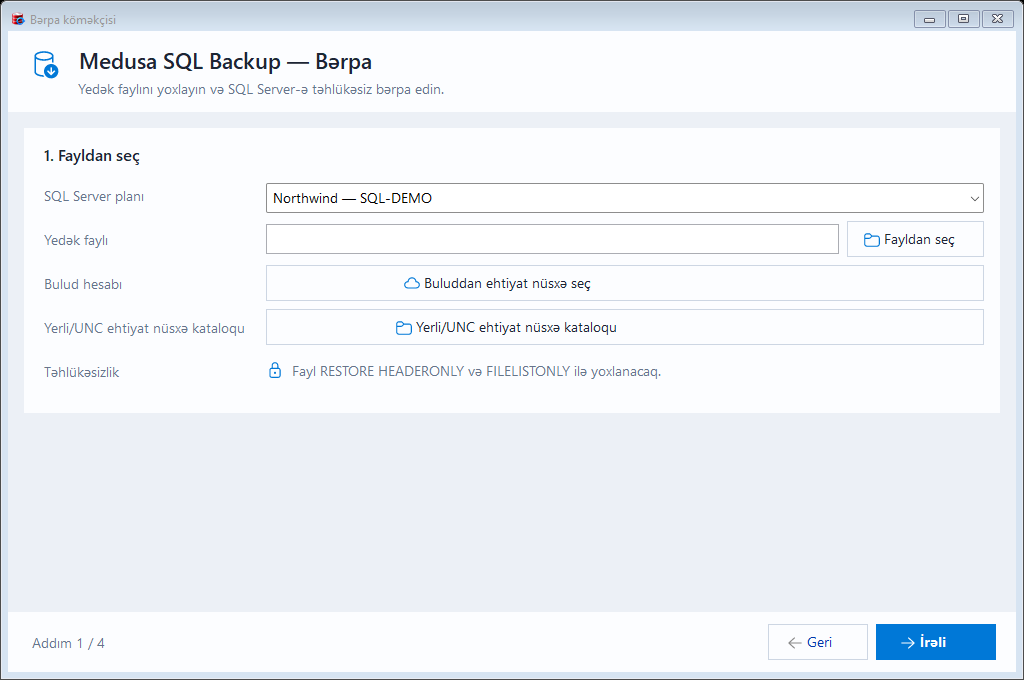The width and height of the screenshot is (1024, 680).
Task: Click the RESTORE HEADERONLY verification note text
Action: (x=477, y=372)
